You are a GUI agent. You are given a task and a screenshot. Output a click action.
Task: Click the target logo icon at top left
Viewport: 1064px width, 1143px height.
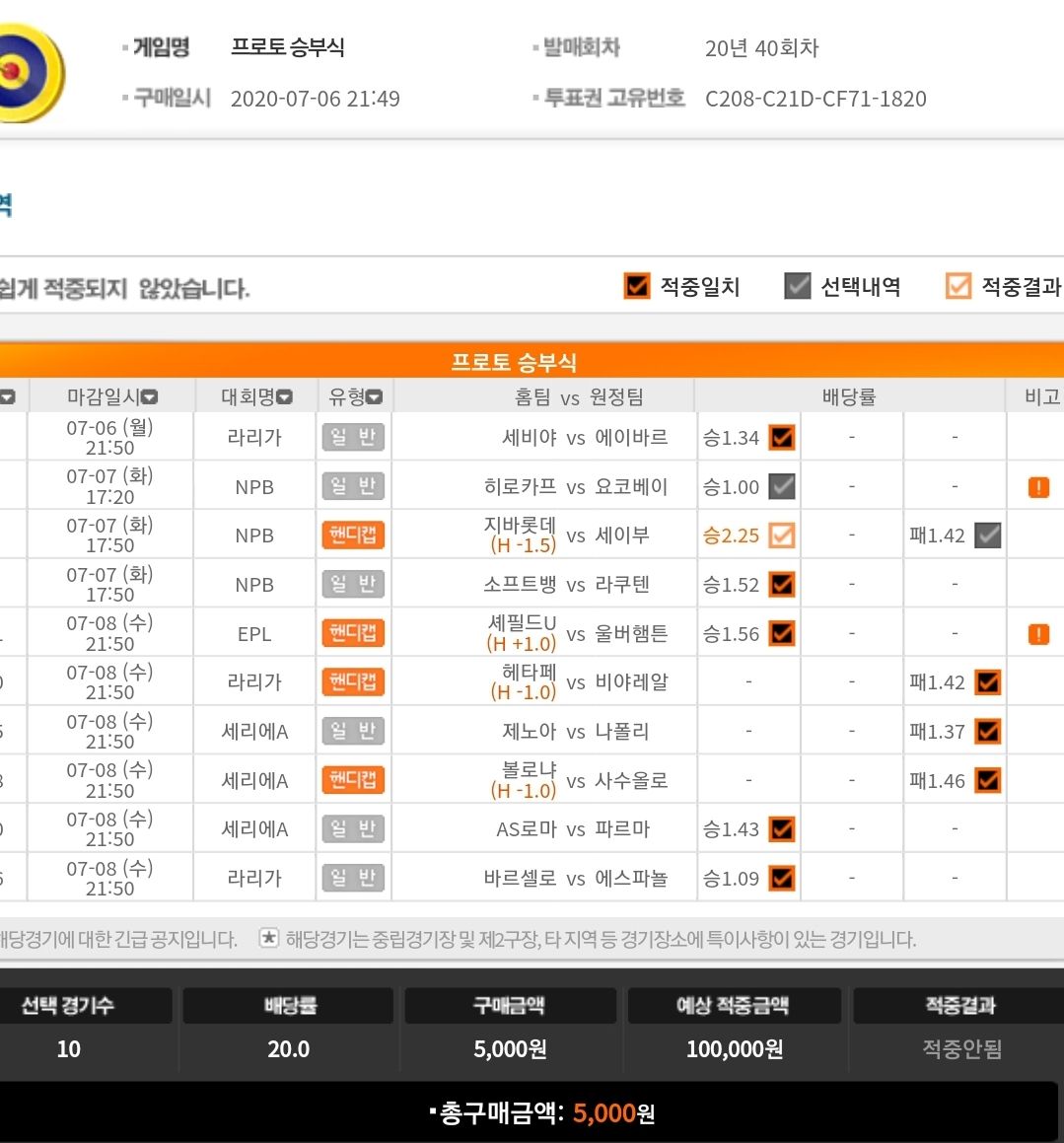25,73
